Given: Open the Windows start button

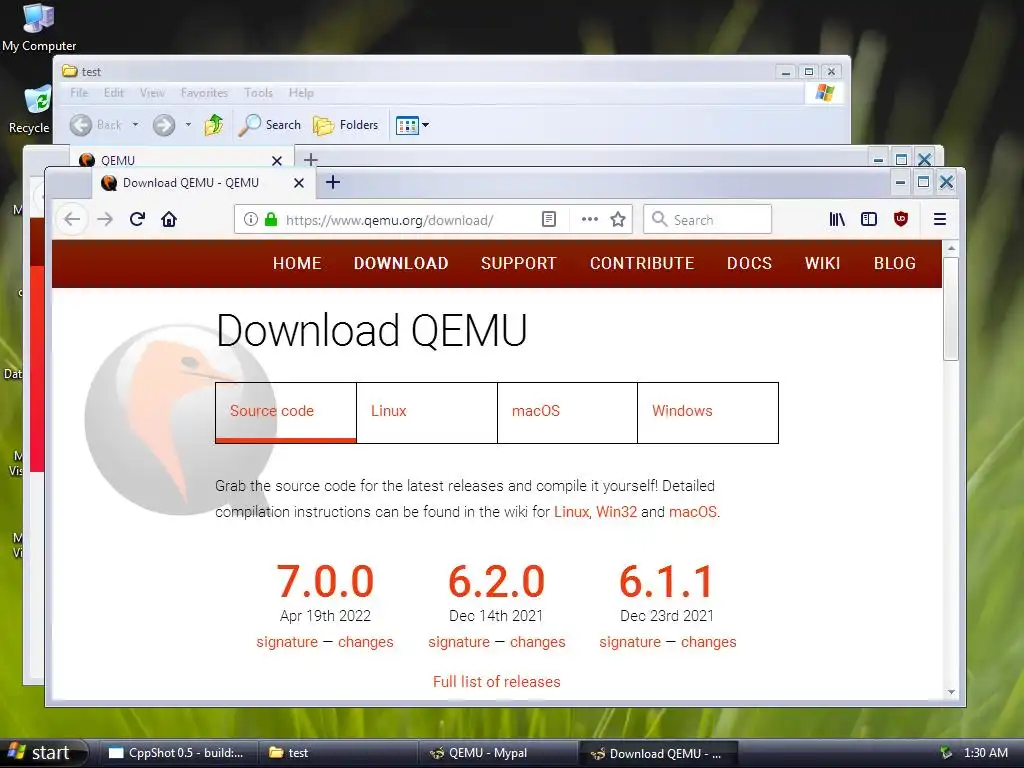Looking at the screenshot, I should pyautogui.click(x=43, y=752).
